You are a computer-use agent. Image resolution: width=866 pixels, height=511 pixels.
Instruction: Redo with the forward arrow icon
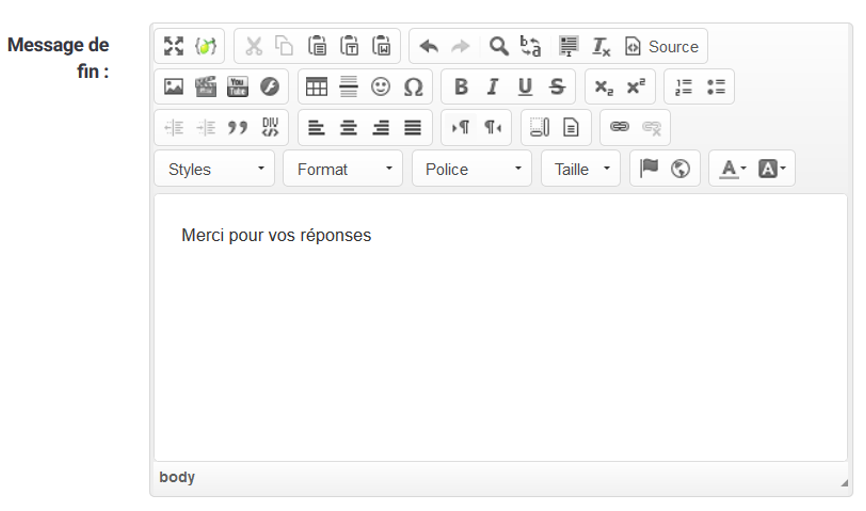click(461, 46)
